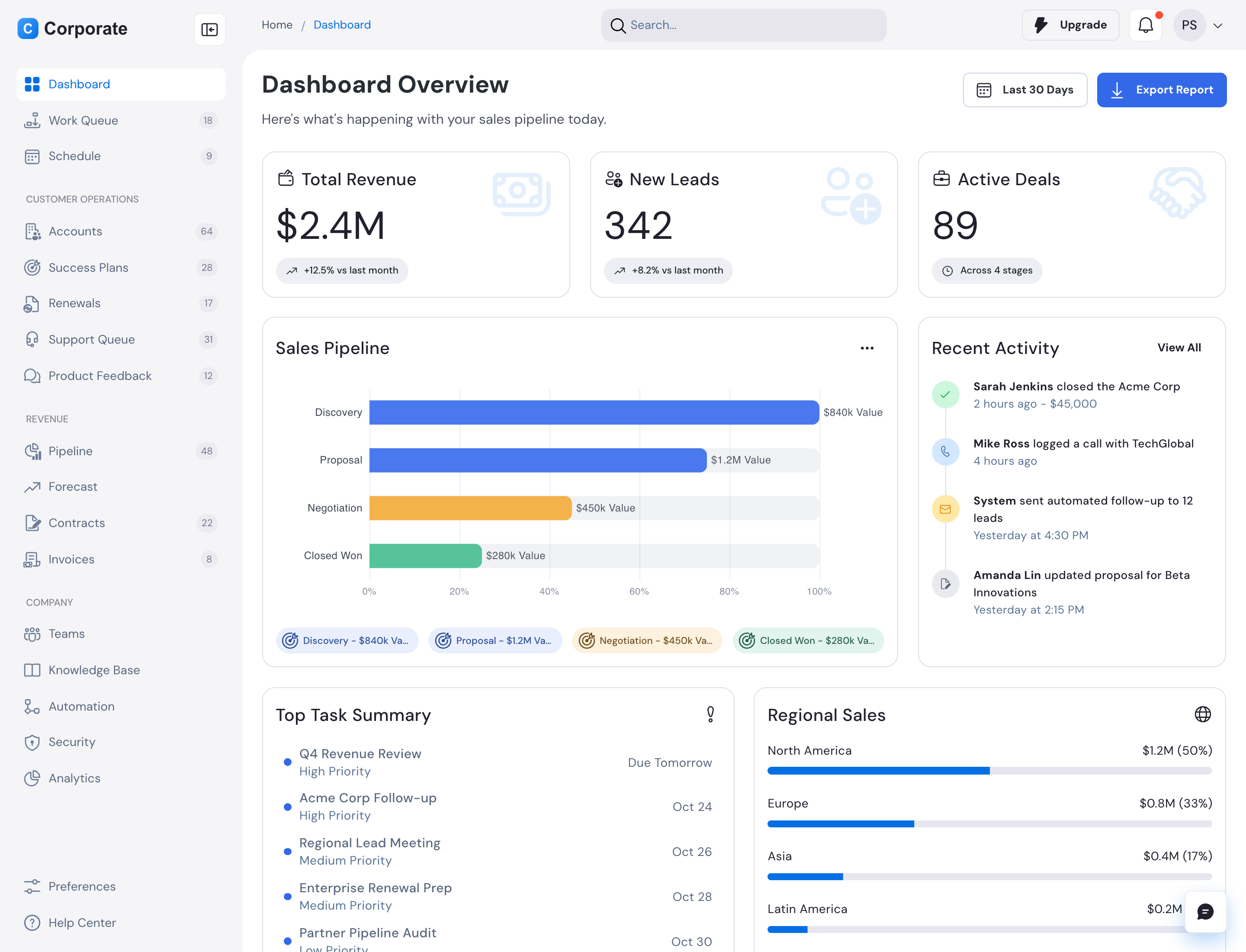This screenshot has width=1246, height=952.
Task: Click the Help Center question-mark icon
Action: tap(32, 923)
